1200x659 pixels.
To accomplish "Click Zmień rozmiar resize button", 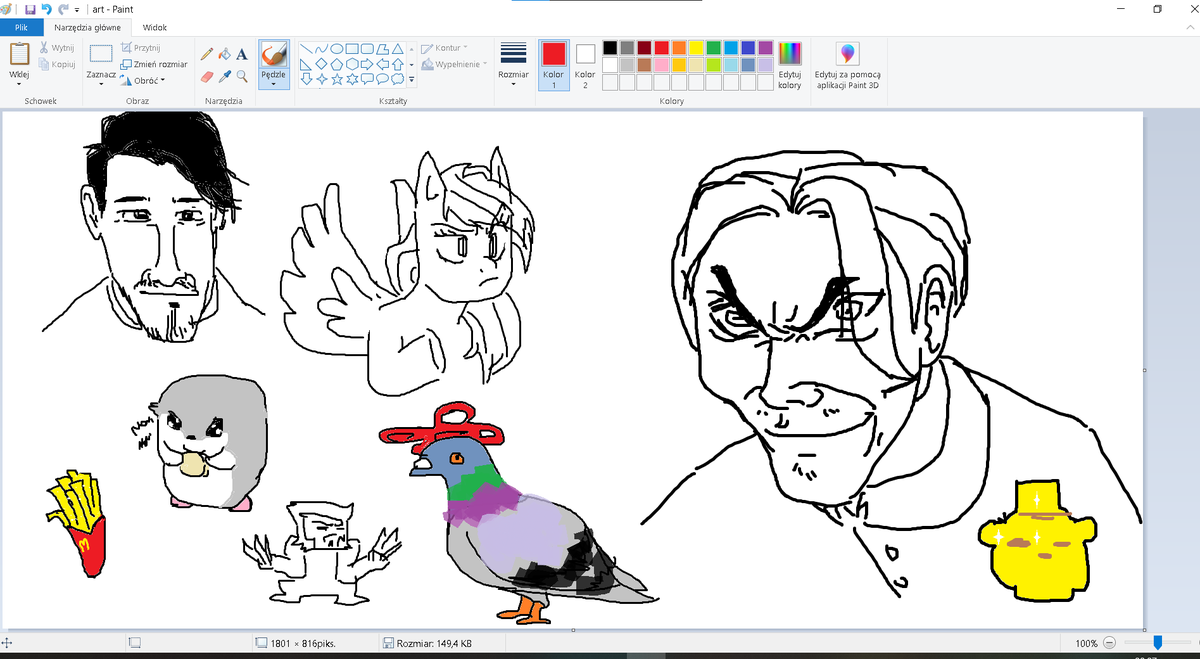I will (x=153, y=63).
